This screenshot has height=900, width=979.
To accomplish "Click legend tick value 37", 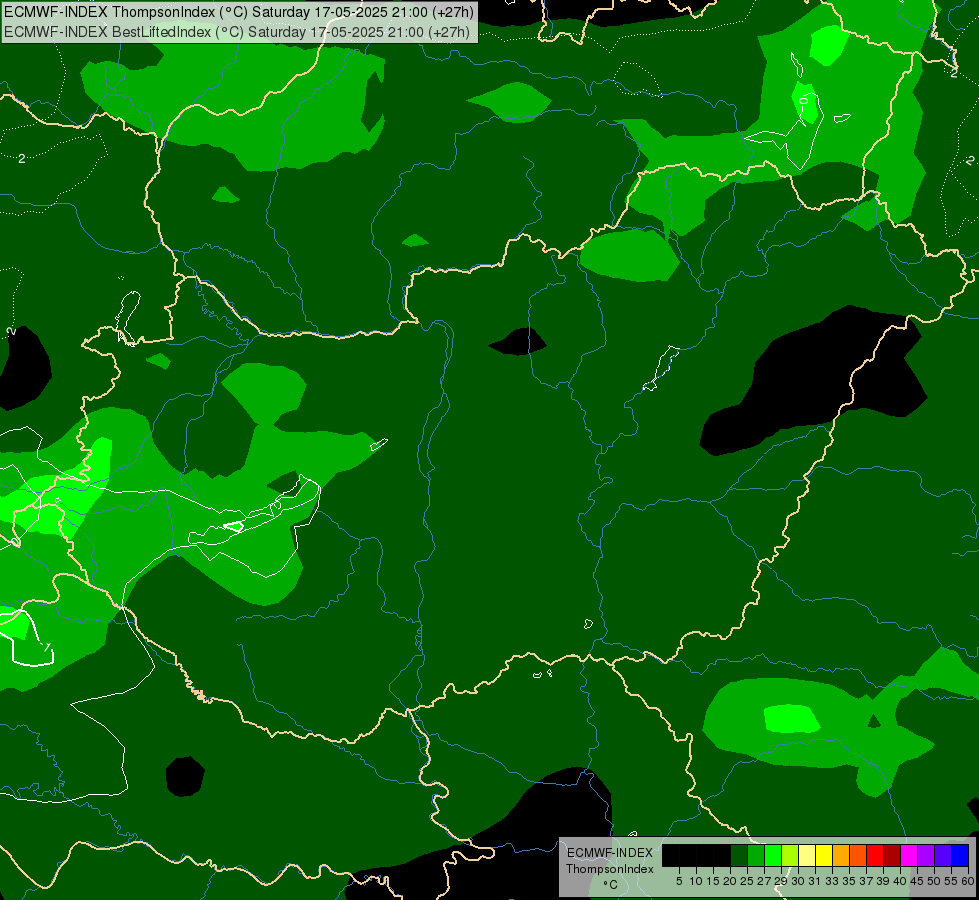I will pyautogui.click(x=865, y=881).
